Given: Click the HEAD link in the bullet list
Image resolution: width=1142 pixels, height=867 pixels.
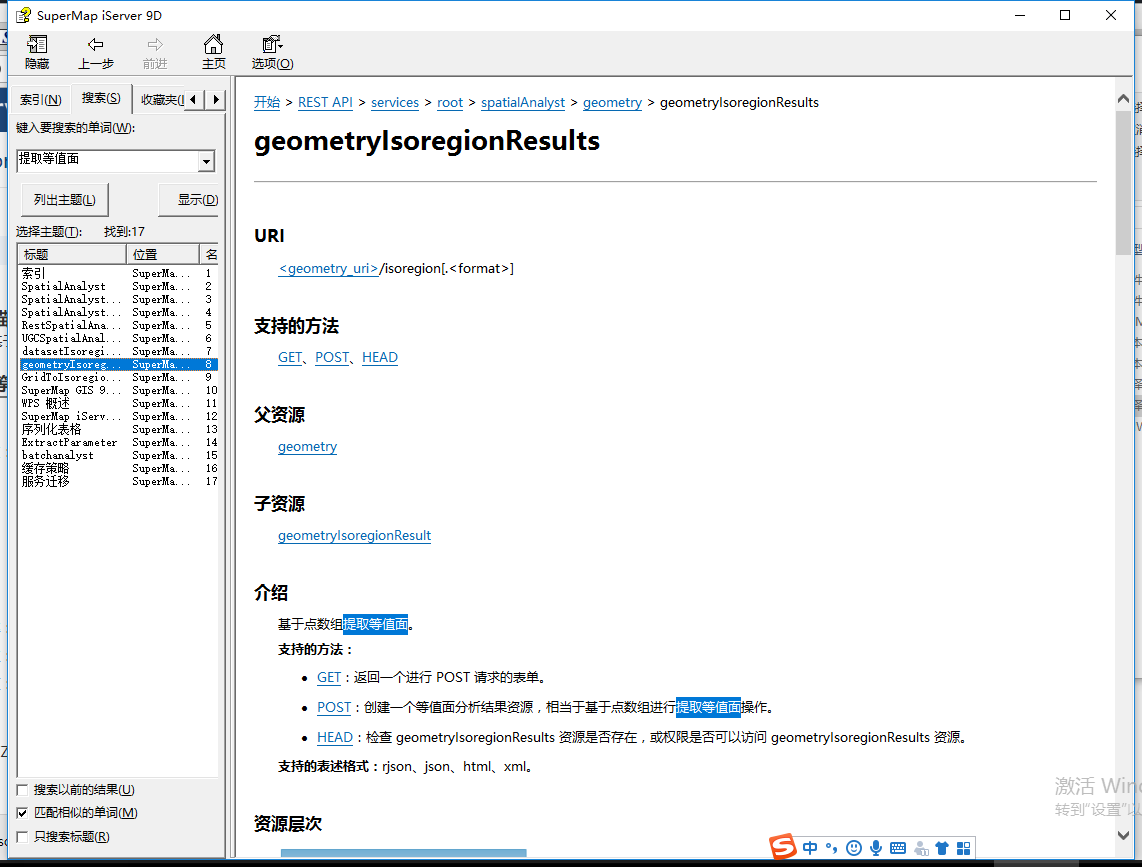Looking at the screenshot, I should coord(335,737).
